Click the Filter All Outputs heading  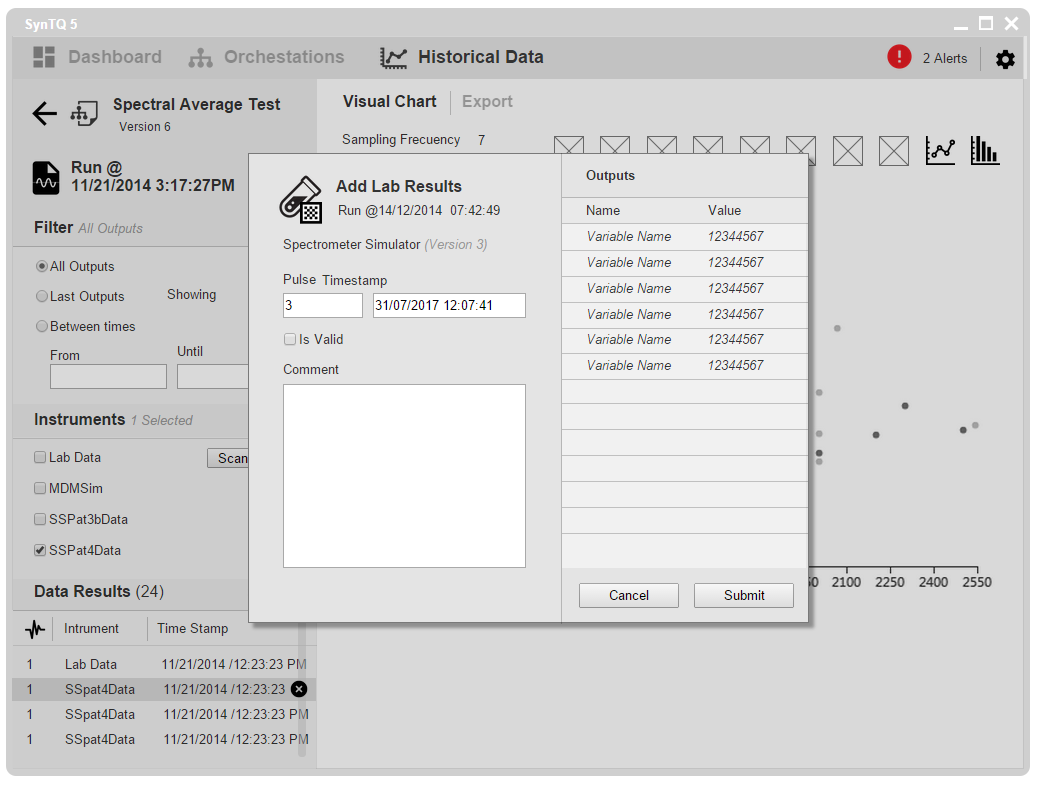(x=88, y=228)
